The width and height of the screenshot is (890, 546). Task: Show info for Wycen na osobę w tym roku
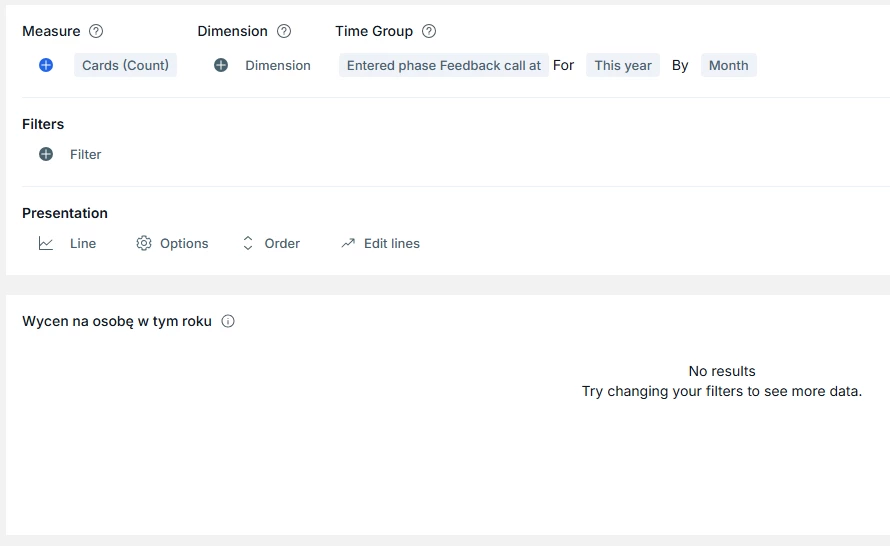point(228,321)
